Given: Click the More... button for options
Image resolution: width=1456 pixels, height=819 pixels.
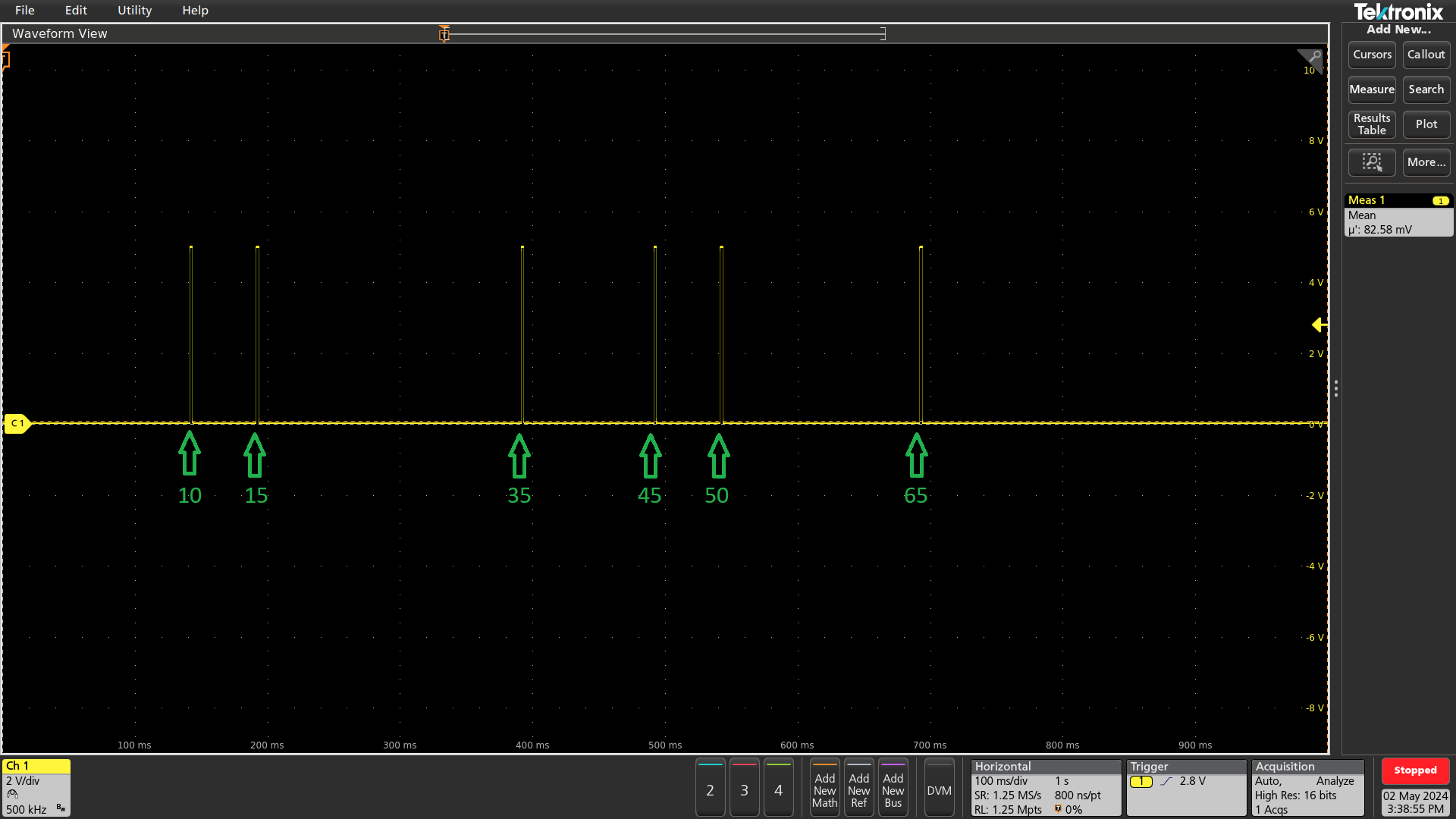Looking at the screenshot, I should [x=1426, y=162].
